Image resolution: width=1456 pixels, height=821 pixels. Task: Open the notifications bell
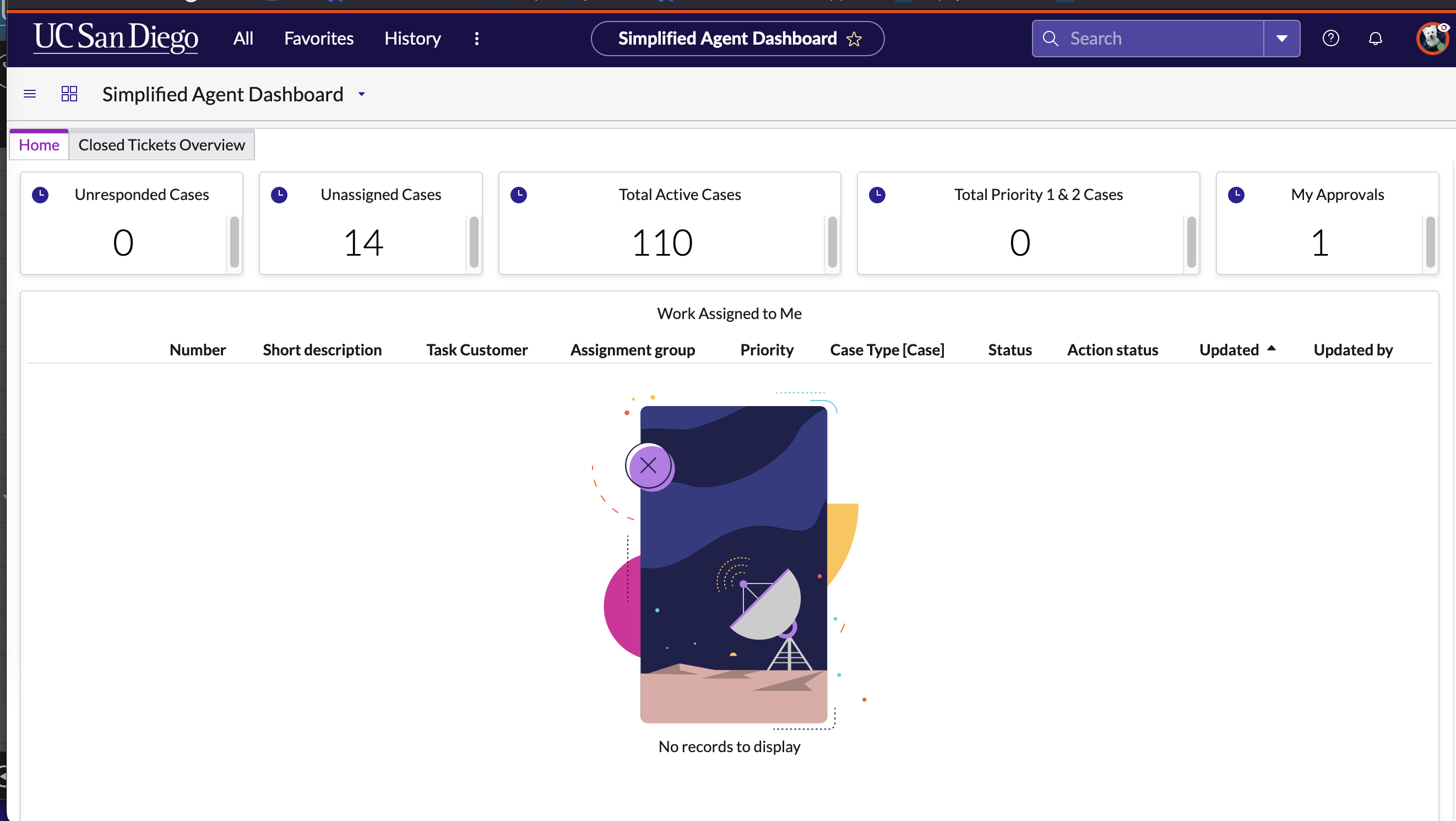(1374, 38)
